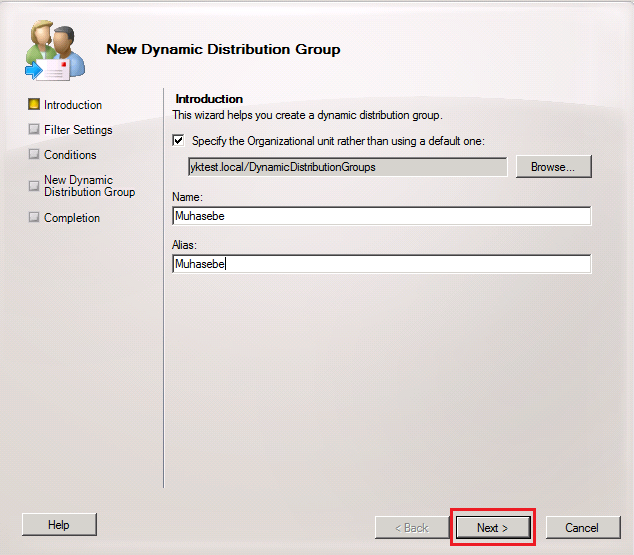The width and height of the screenshot is (634, 555).
Task: Click the square icon beside Completion
Action: click(x=34, y=218)
